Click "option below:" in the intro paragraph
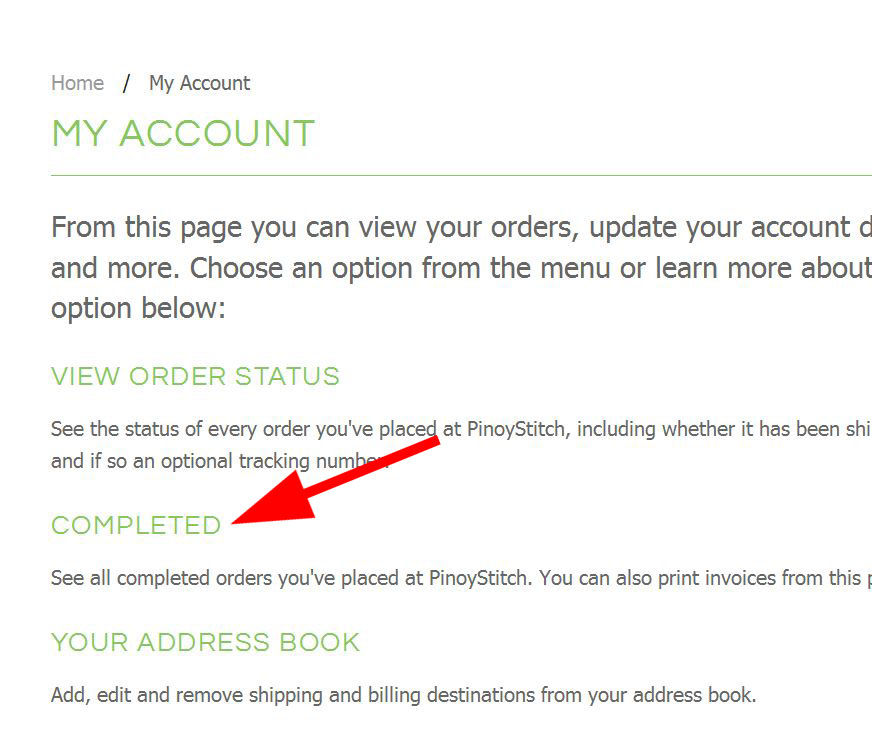This screenshot has height=730, width=872. point(139,308)
